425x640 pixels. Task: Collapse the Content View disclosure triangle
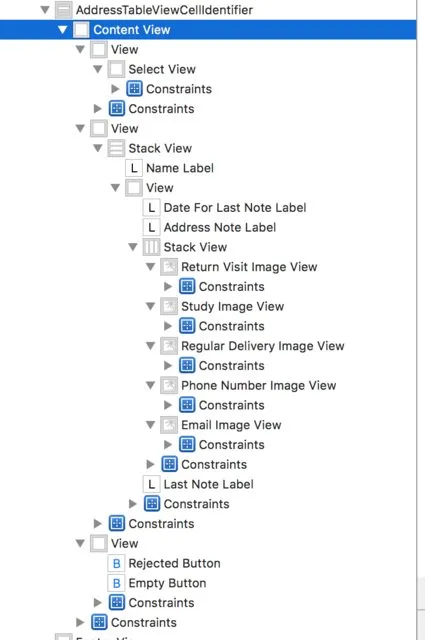[62, 30]
